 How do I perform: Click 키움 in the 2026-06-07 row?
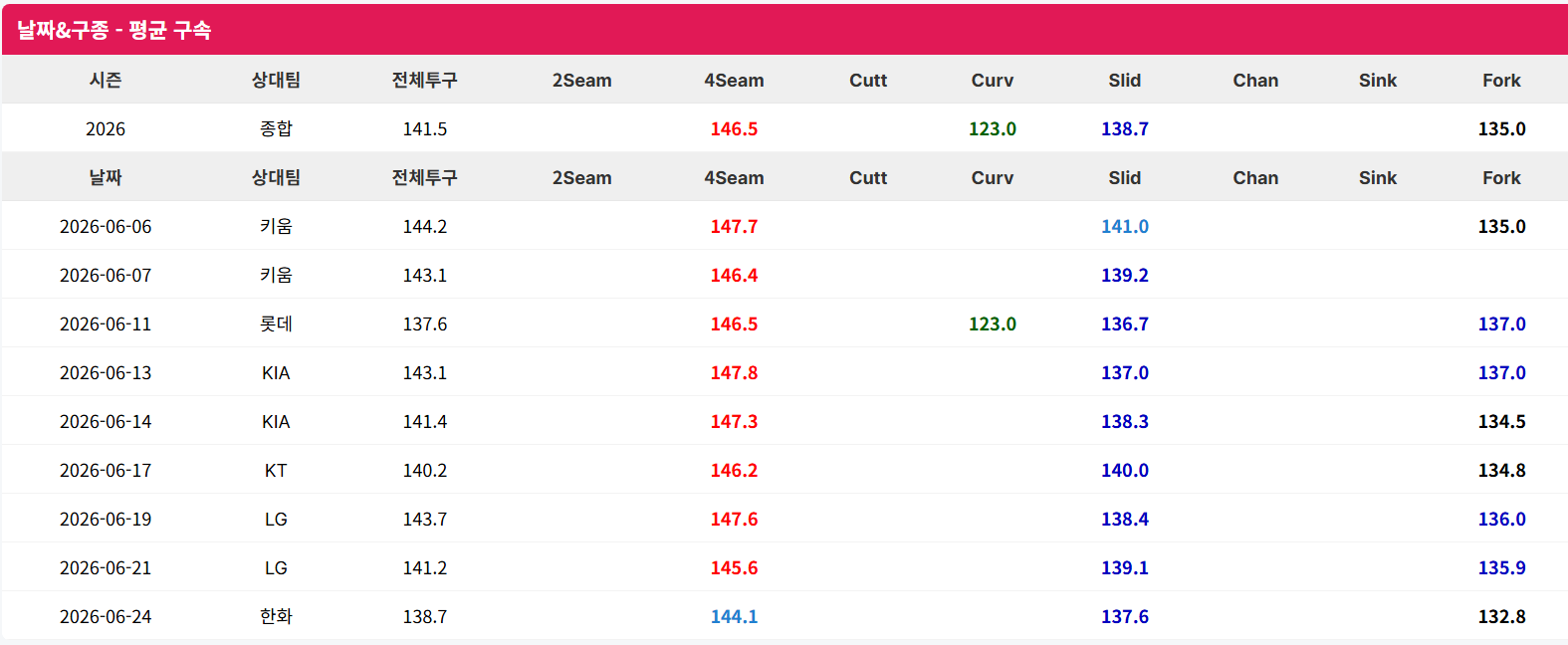tap(276, 275)
